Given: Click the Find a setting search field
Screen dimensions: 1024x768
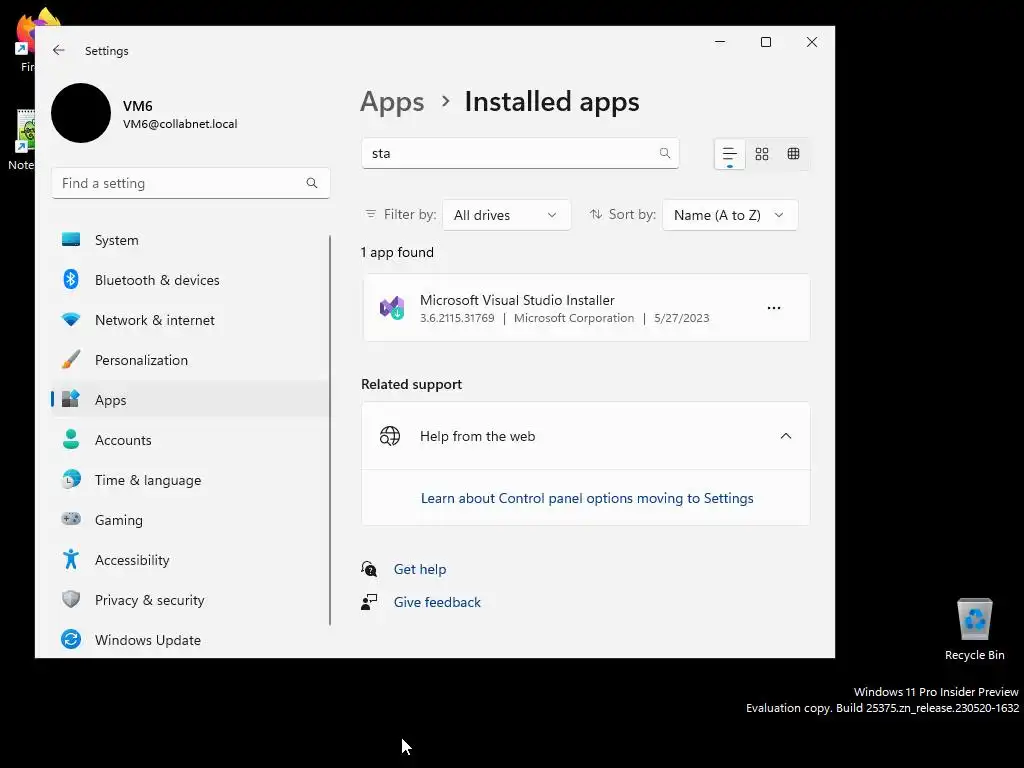Looking at the screenshot, I should (191, 184).
